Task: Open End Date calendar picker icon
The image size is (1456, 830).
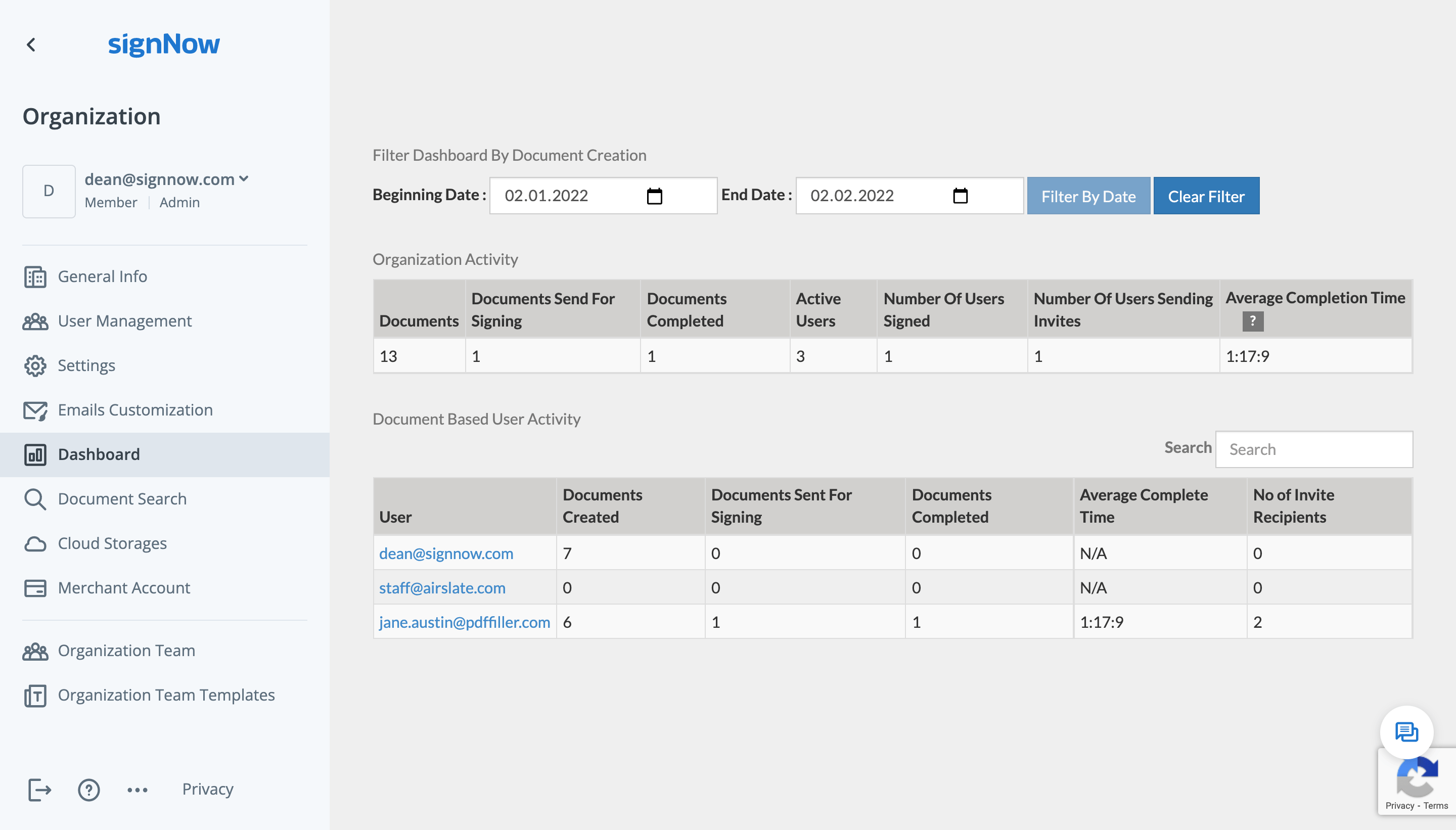Action: point(960,196)
